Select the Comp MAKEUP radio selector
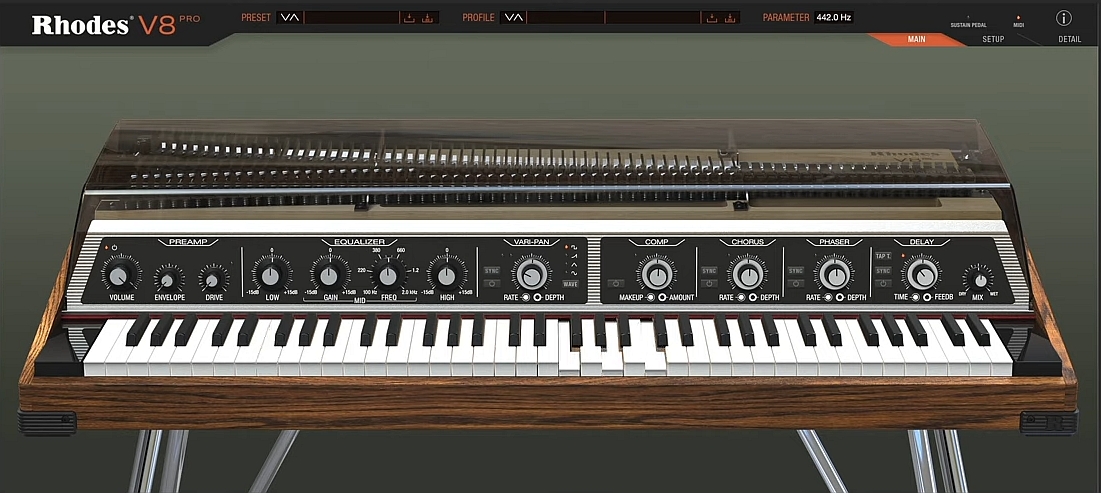 pyautogui.click(x=650, y=297)
